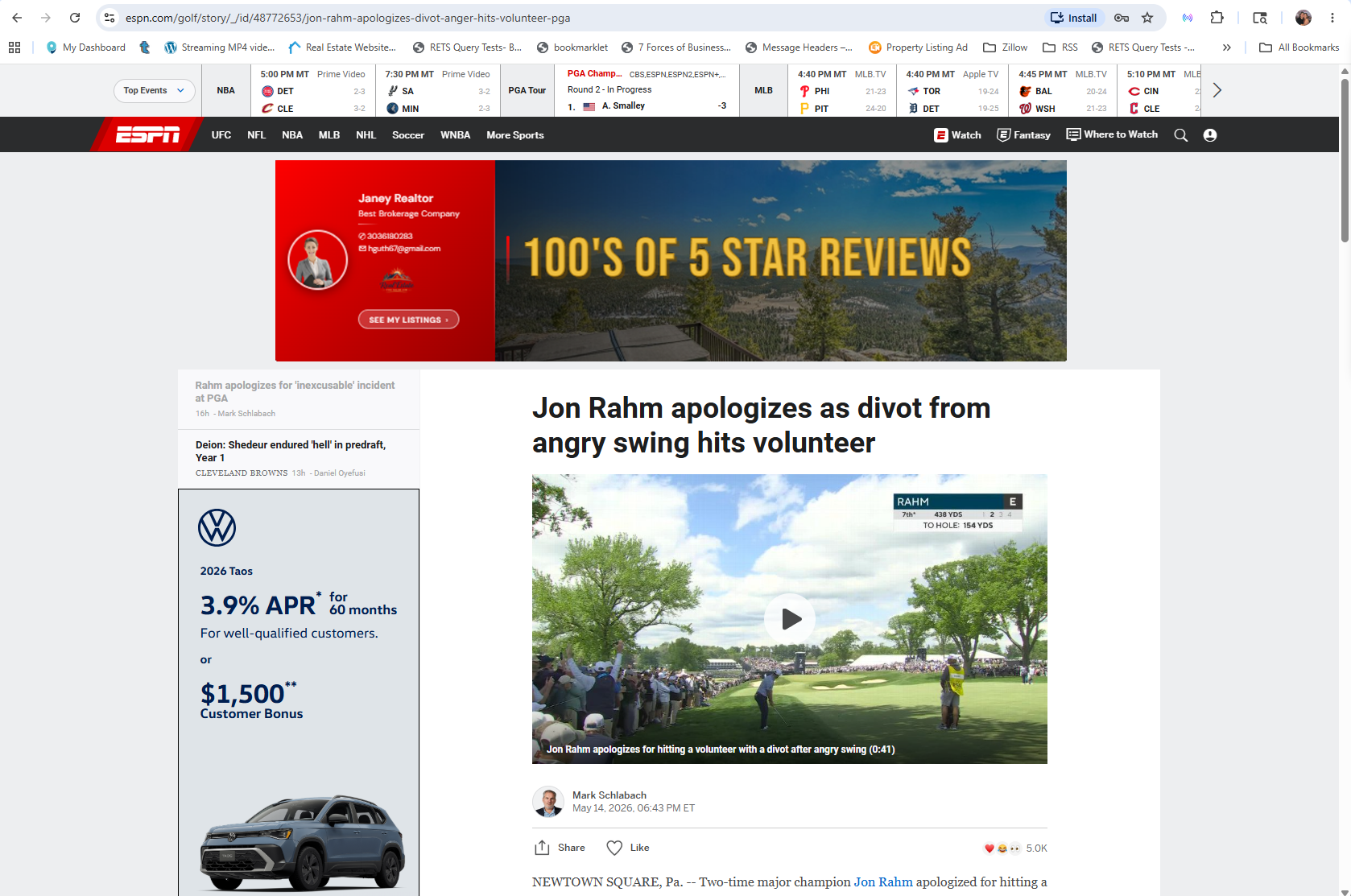Open the ESPN user account icon
1351x896 pixels.
pos(1210,135)
